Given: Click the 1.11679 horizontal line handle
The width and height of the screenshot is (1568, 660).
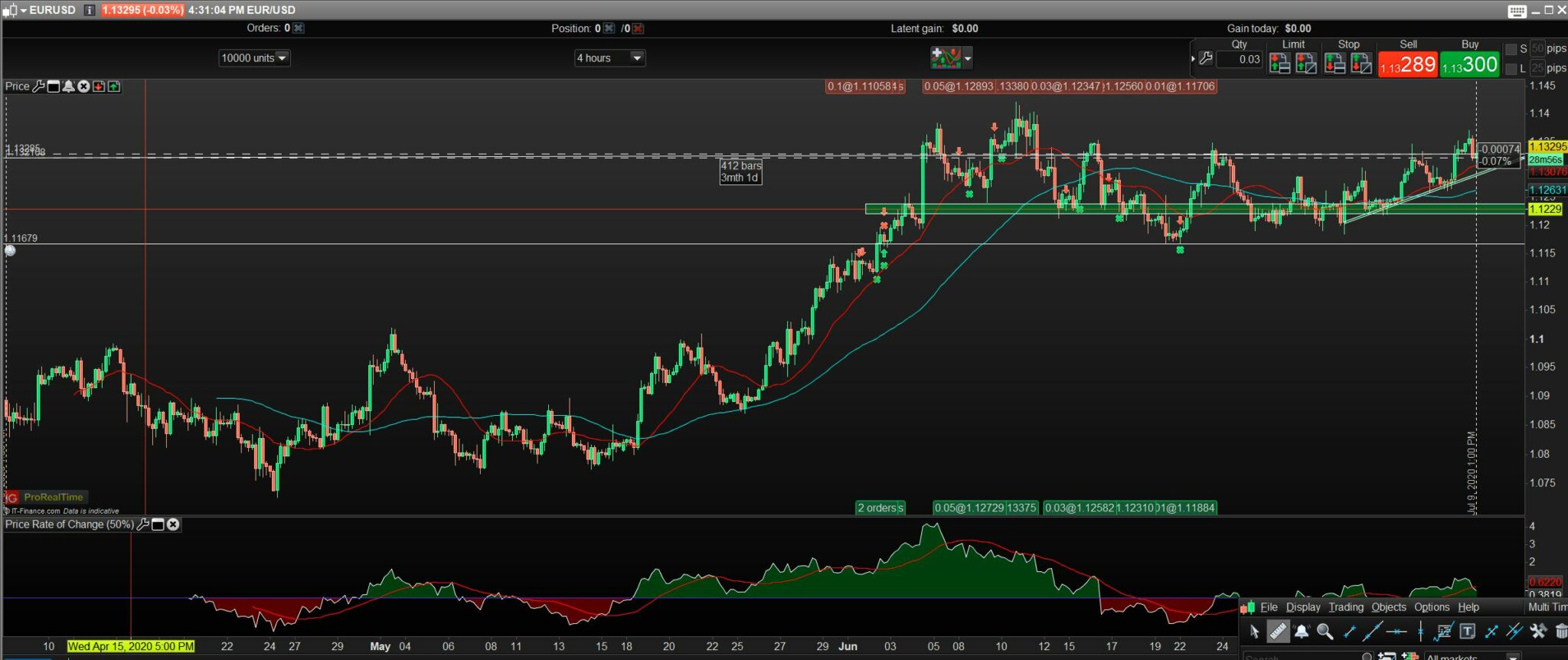Looking at the screenshot, I should (10, 250).
